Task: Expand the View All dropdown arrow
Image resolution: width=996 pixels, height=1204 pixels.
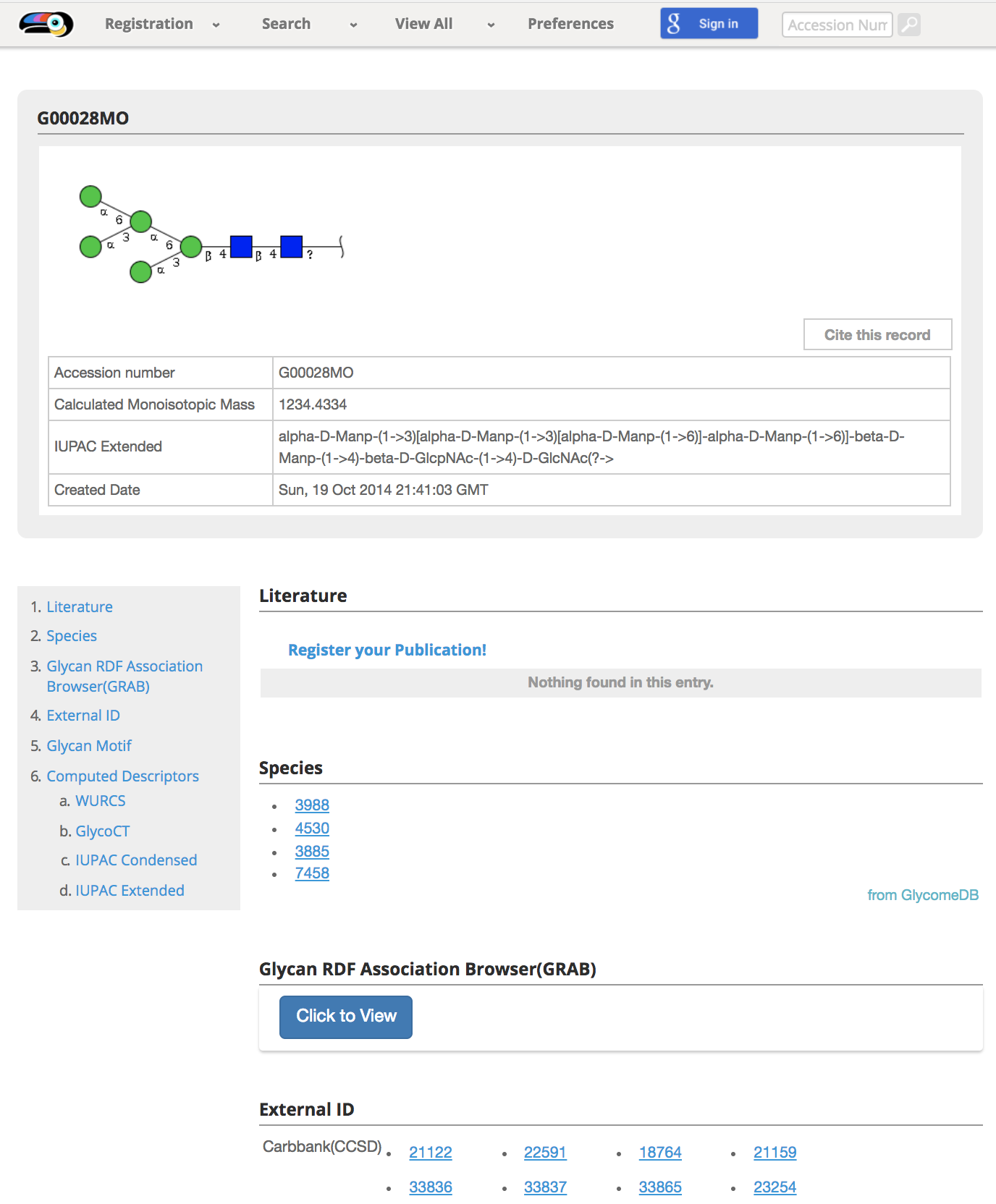Action: point(491,25)
